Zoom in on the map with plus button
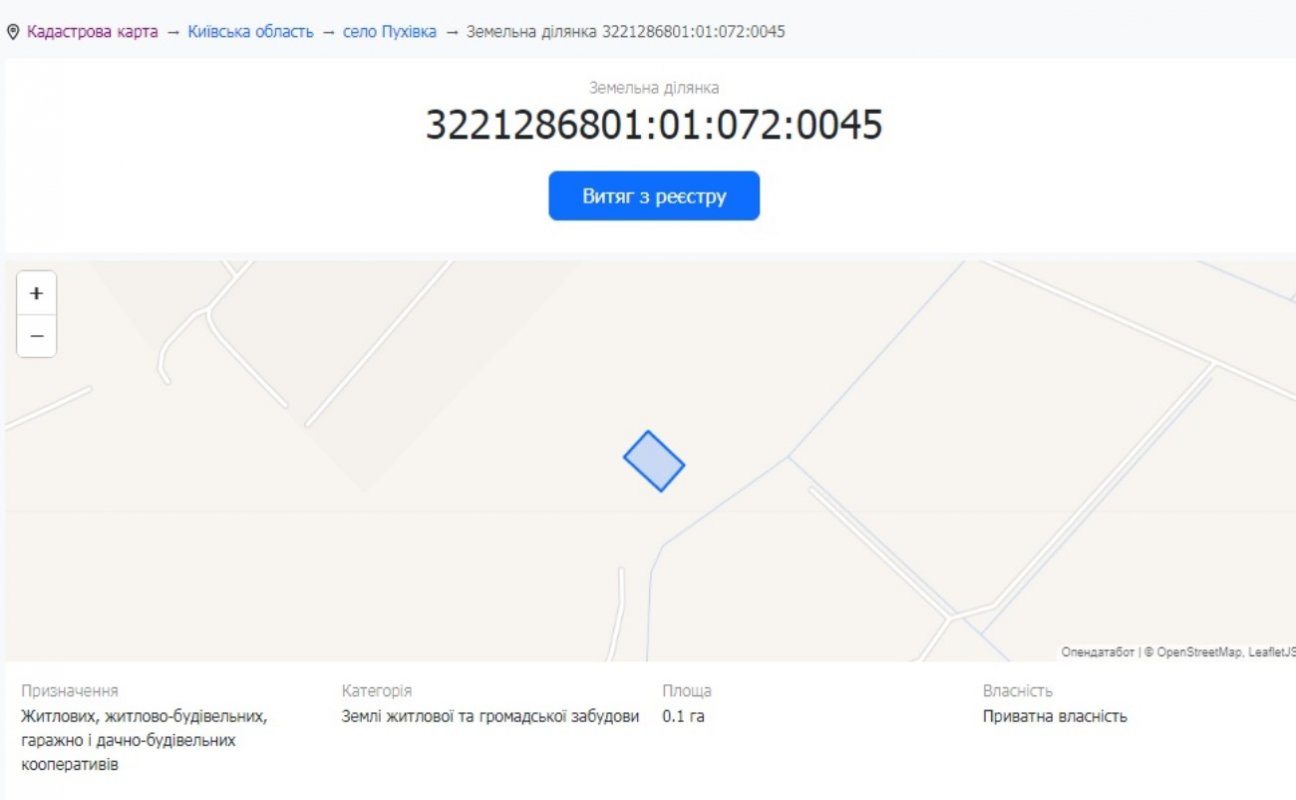This screenshot has height=800, width=1296. [x=37, y=294]
